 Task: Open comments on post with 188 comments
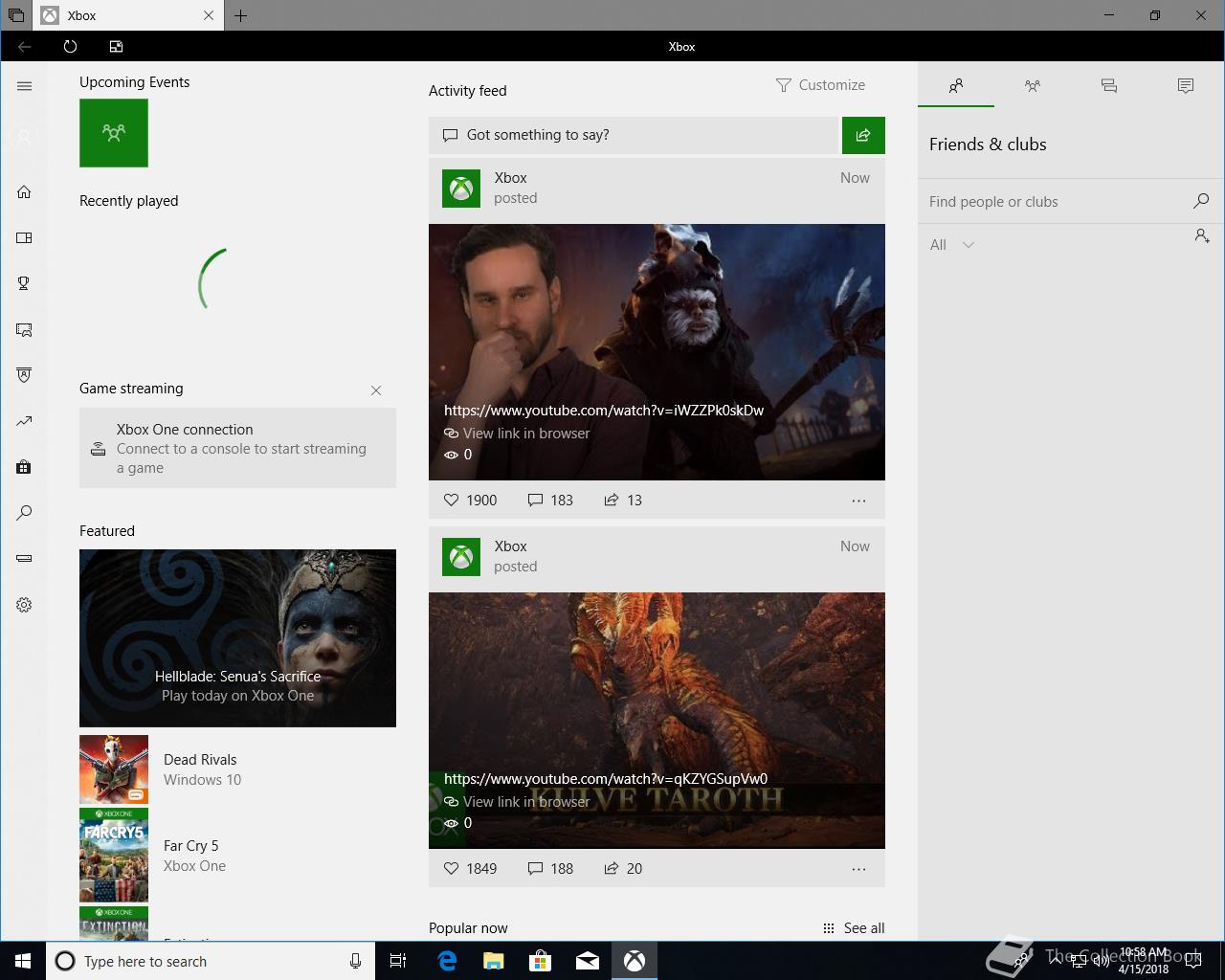tap(550, 868)
